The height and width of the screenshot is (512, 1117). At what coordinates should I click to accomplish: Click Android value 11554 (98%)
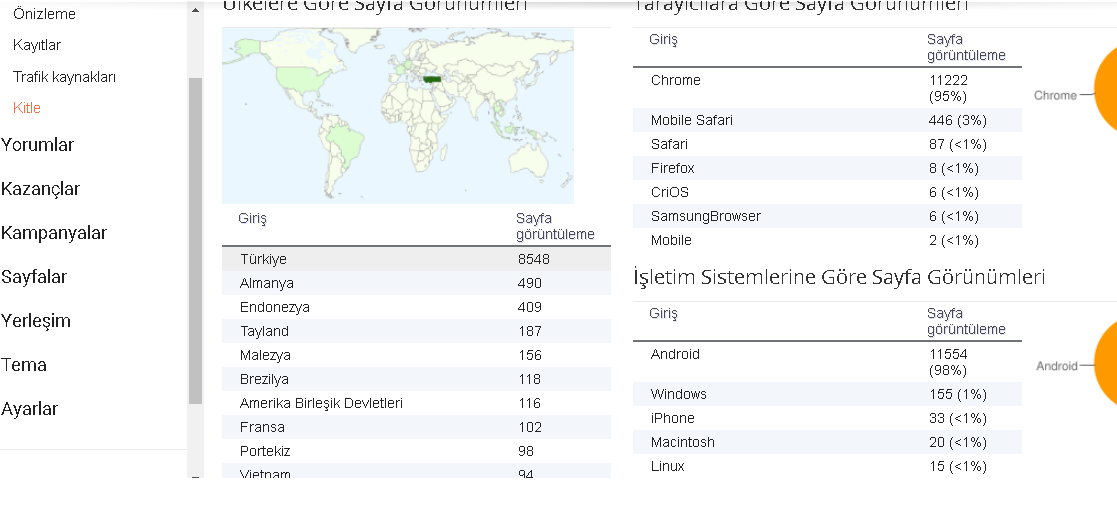click(948, 362)
